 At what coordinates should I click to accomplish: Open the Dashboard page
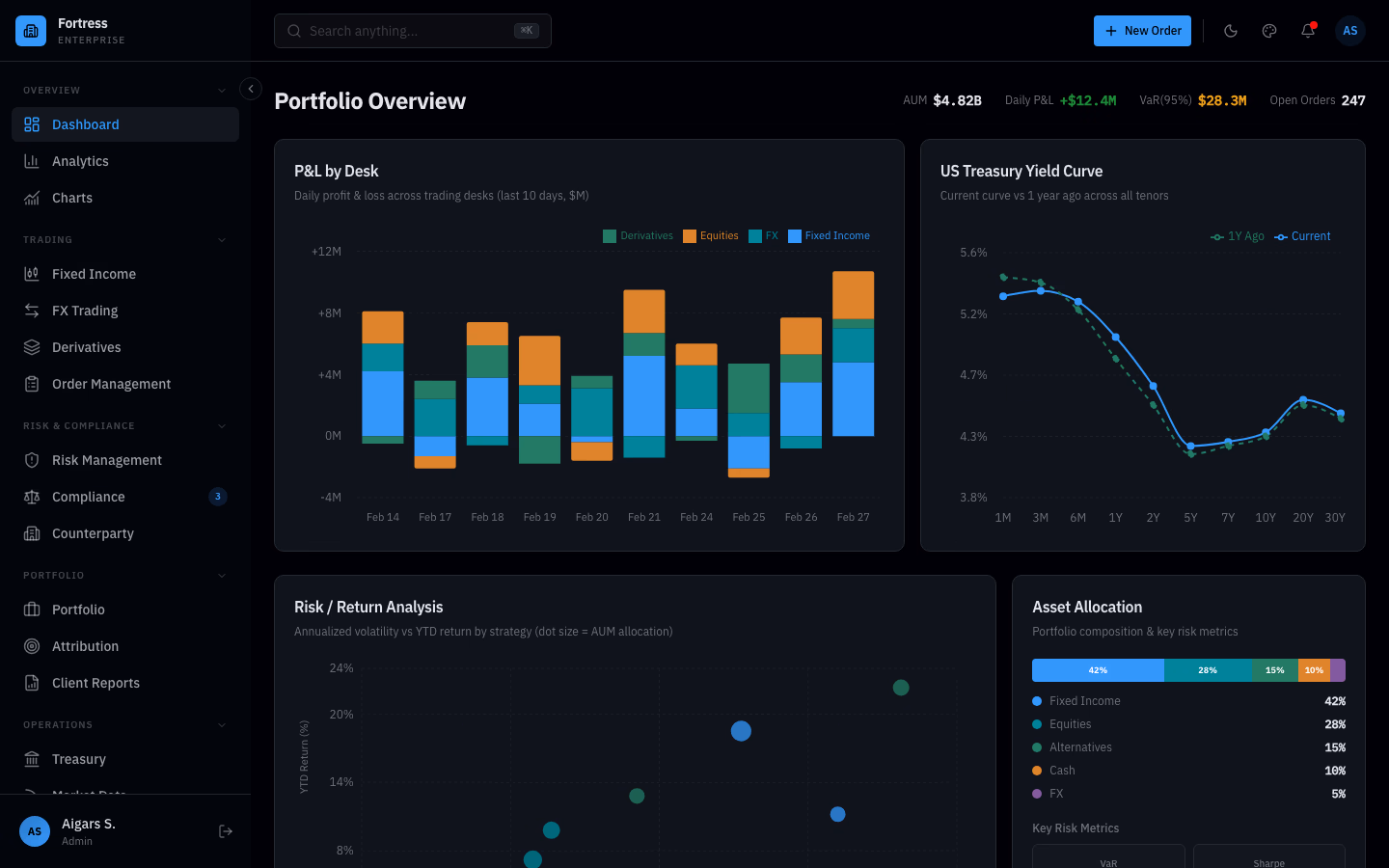tap(125, 124)
